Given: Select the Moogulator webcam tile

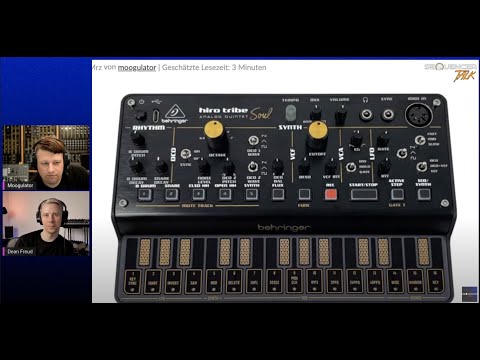Looking at the screenshot, I should coord(46,158).
